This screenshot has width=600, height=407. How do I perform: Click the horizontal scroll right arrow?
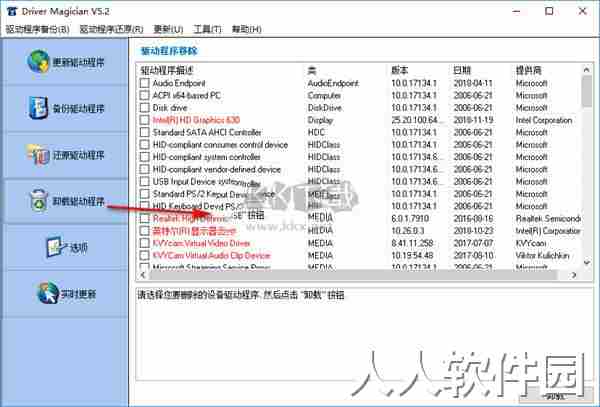tap(573, 275)
